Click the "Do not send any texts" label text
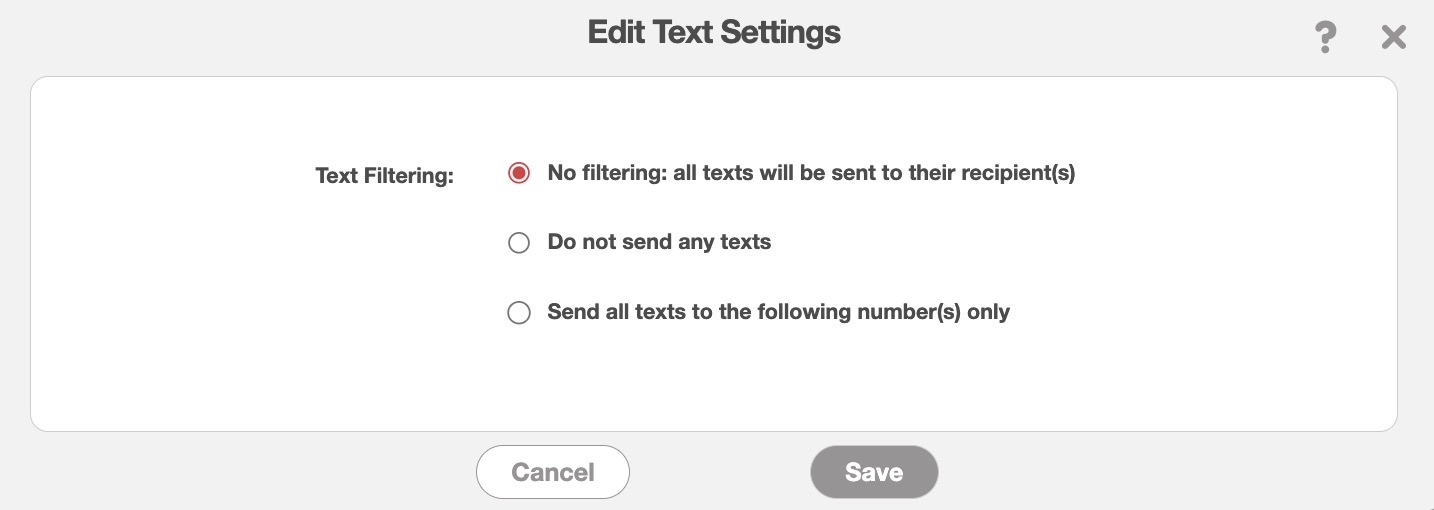Image resolution: width=1434 pixels, height=510 pixels. point(659,242)
